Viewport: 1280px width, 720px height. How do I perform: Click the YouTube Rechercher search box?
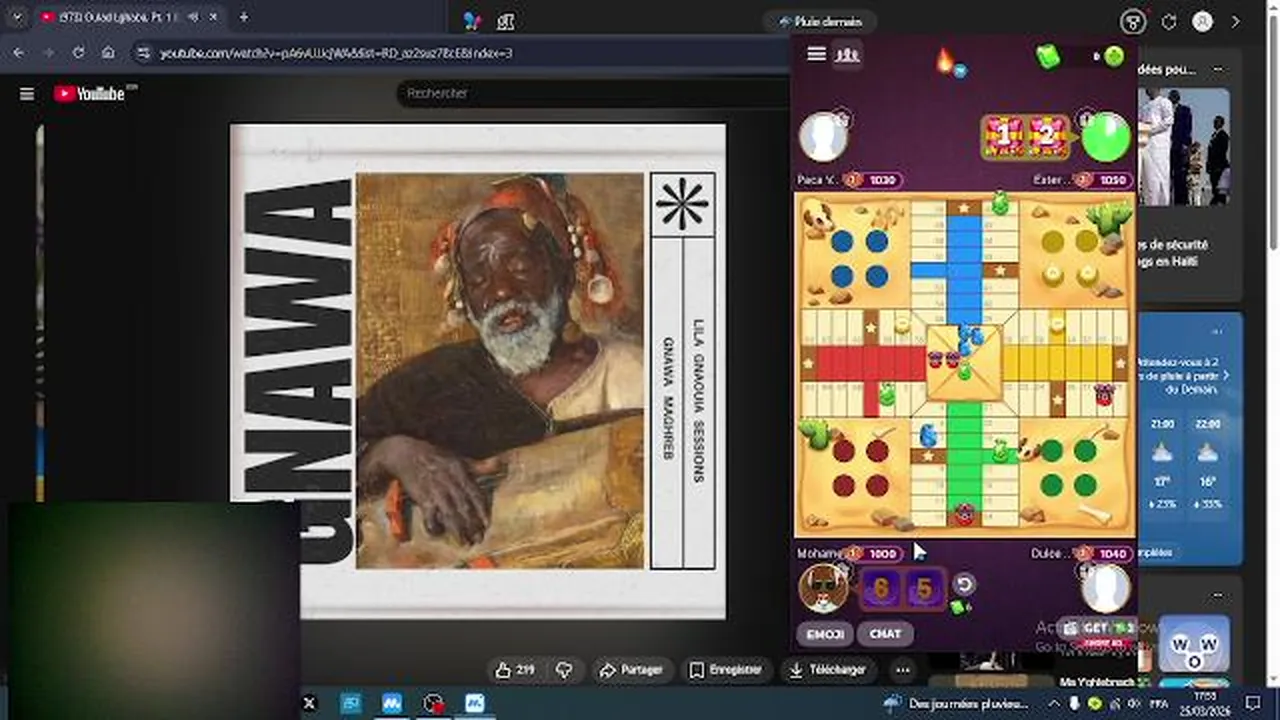[595, 93]
